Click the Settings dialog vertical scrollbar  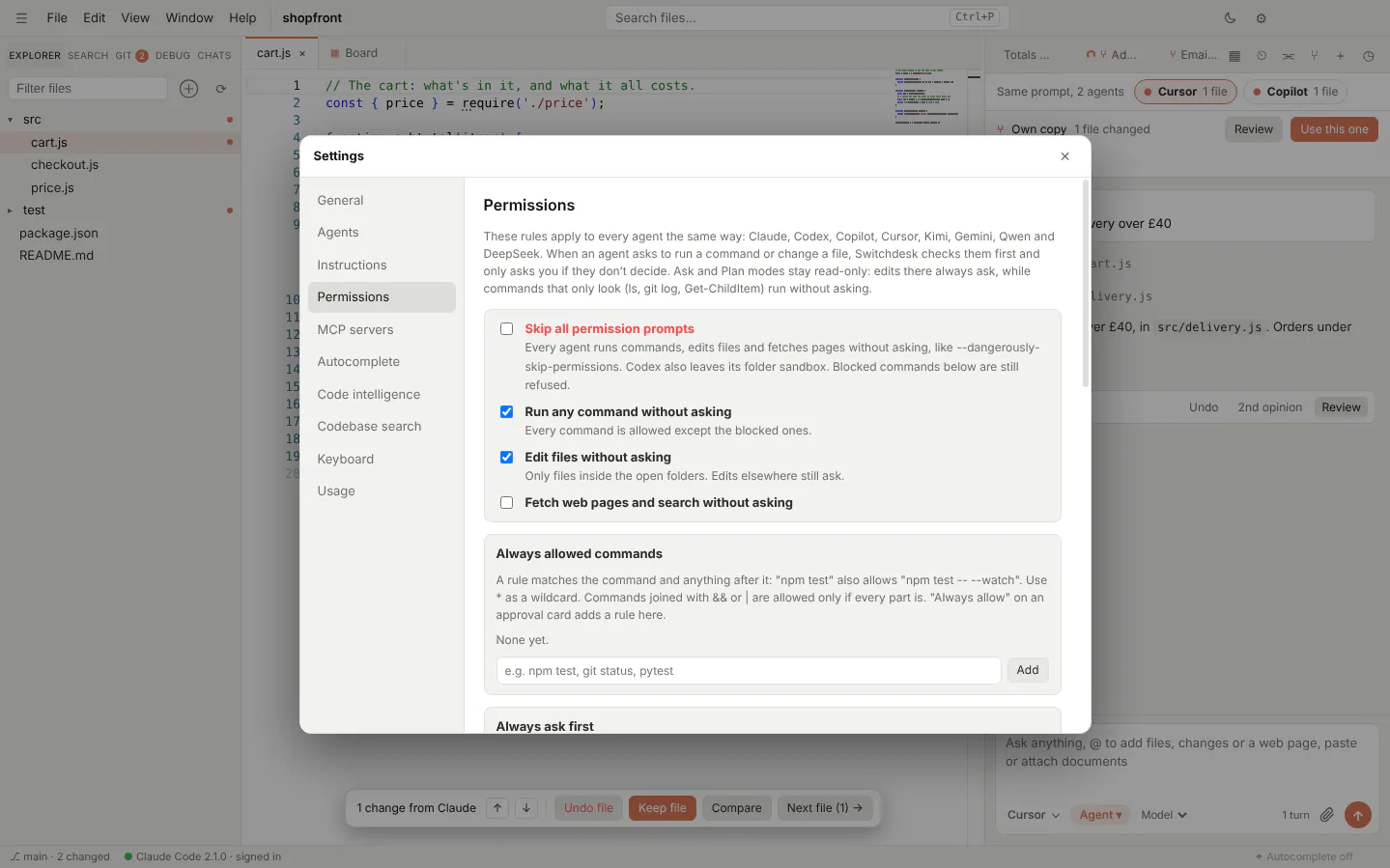pos(1086,283)
